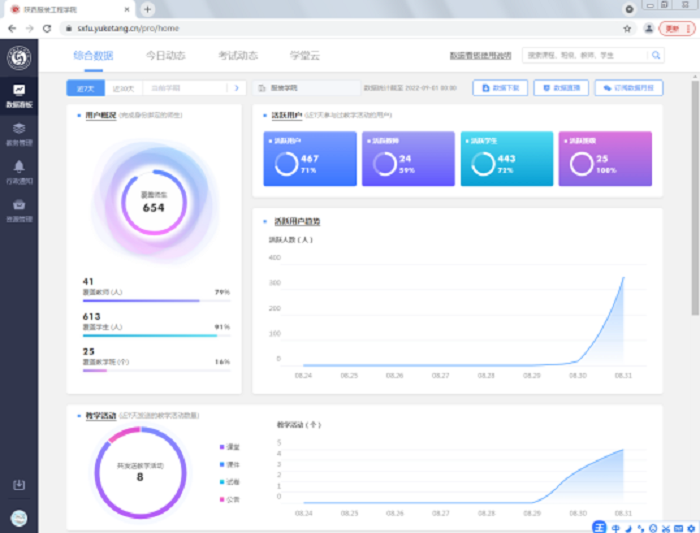Switch to the 今日动态 tab
Image resolution: width=700 pixels, height=533 pixels.
coord(166,56)
